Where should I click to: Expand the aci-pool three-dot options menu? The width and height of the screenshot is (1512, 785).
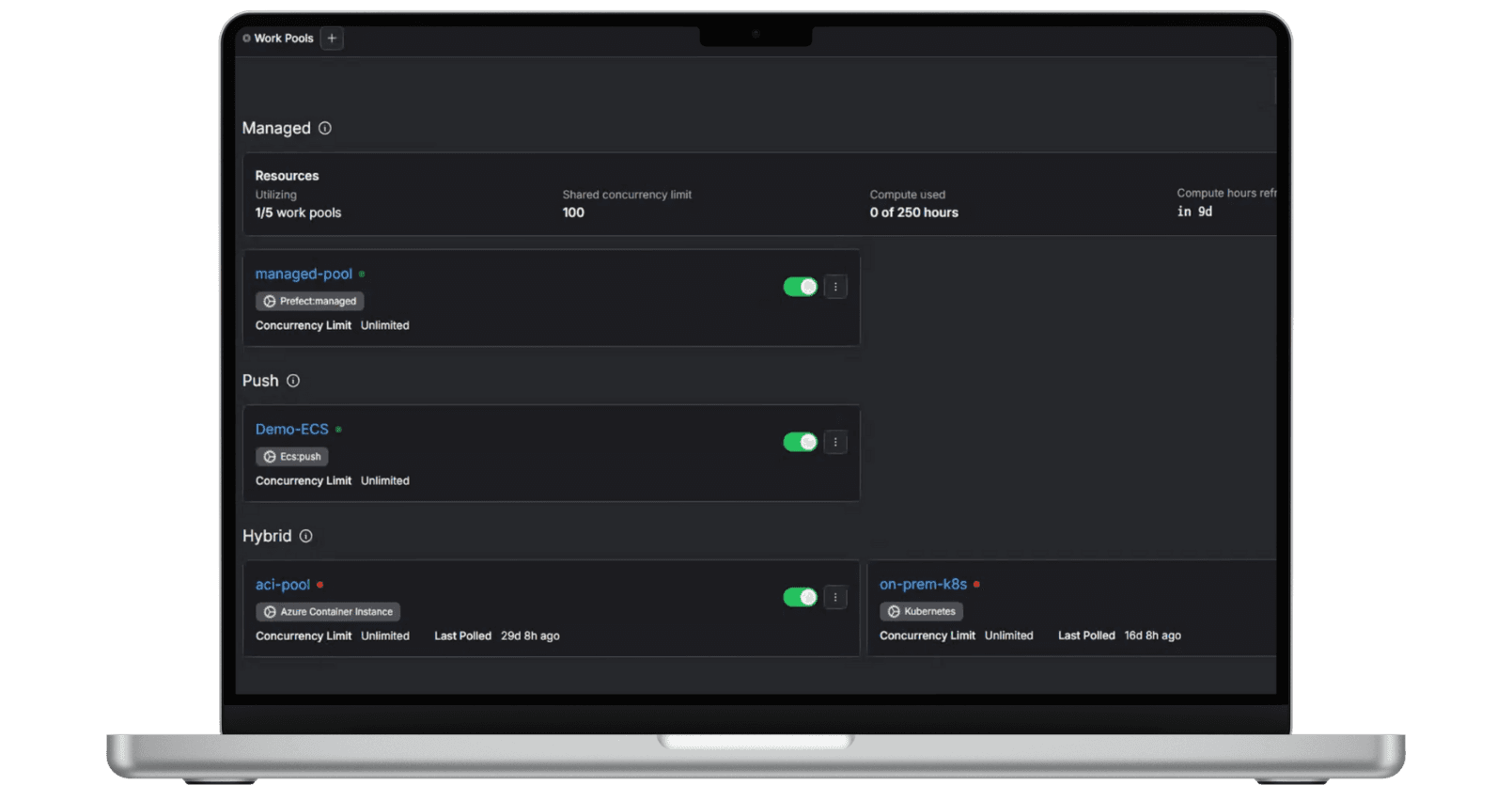(x=835, y=597)
